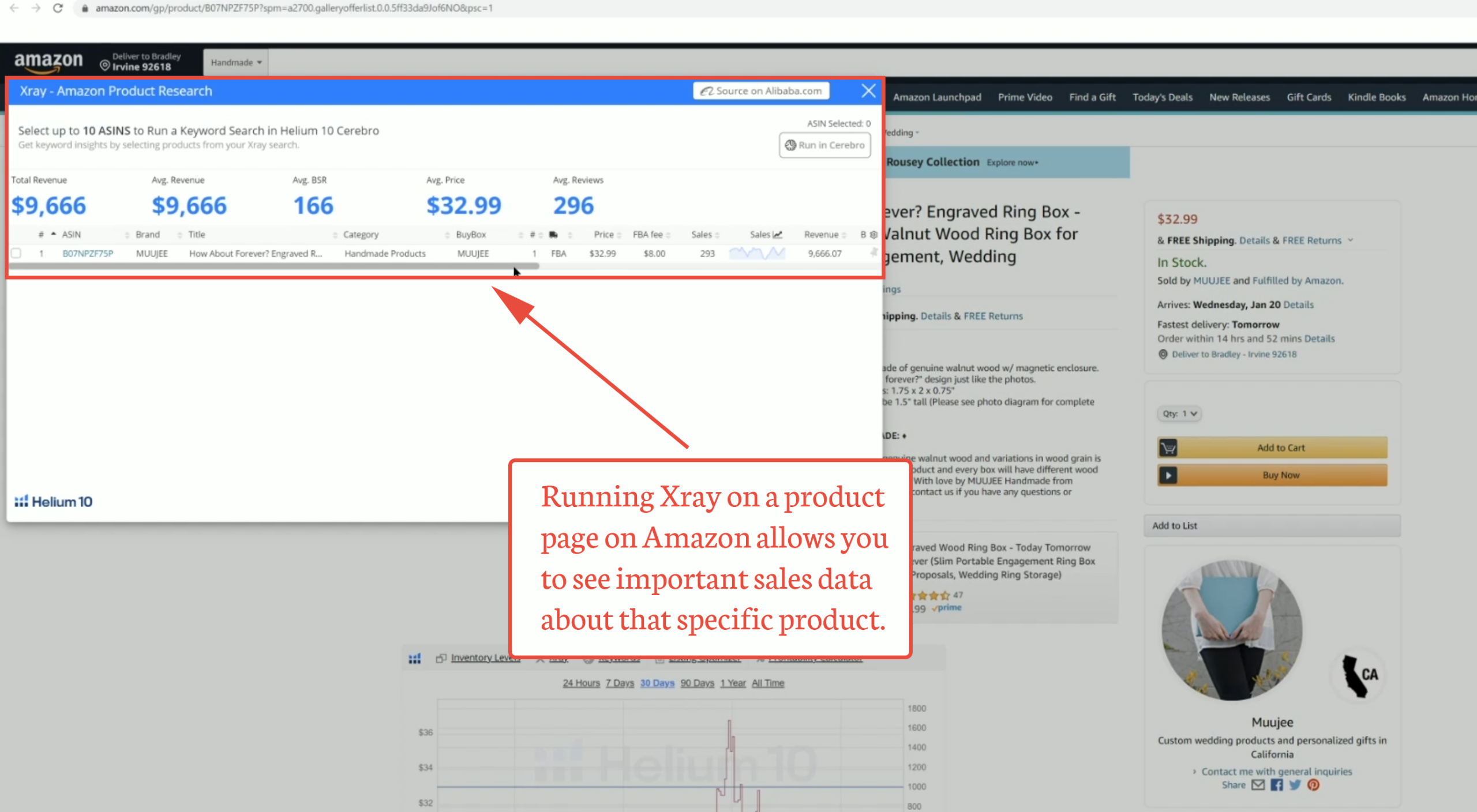Image resolution: width=1477 pixels, height=812 pixels.
Task: Sort table by Revenue column
Action: [x=821, y=235]
